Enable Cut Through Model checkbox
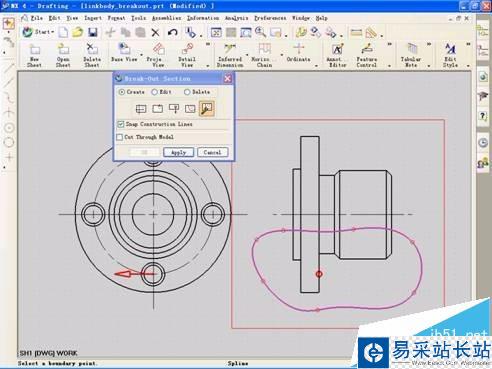The width and height of the screenshot is (492, 369). coord(120,137)
